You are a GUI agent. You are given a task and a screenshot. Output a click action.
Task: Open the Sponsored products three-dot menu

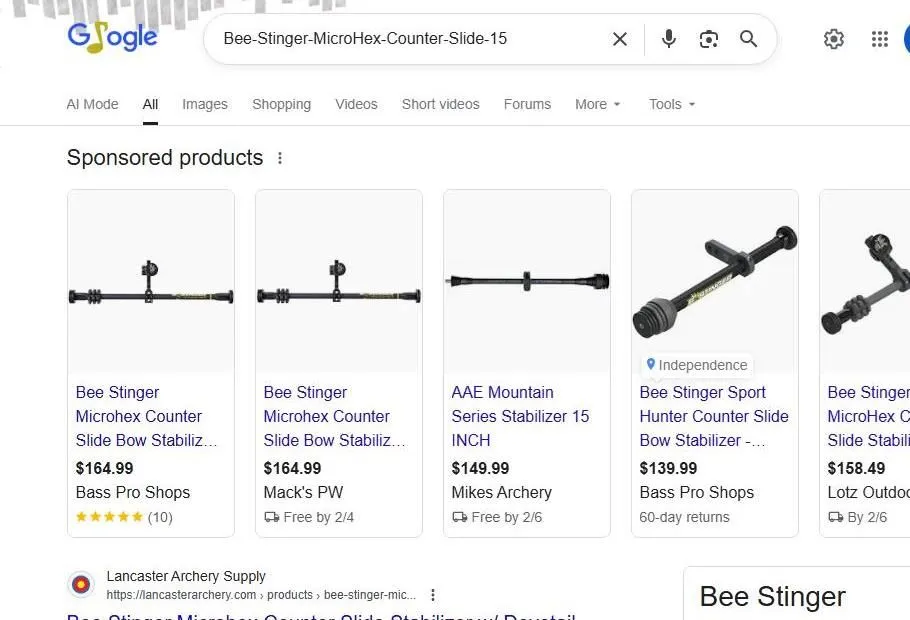[x=280, y=157]
